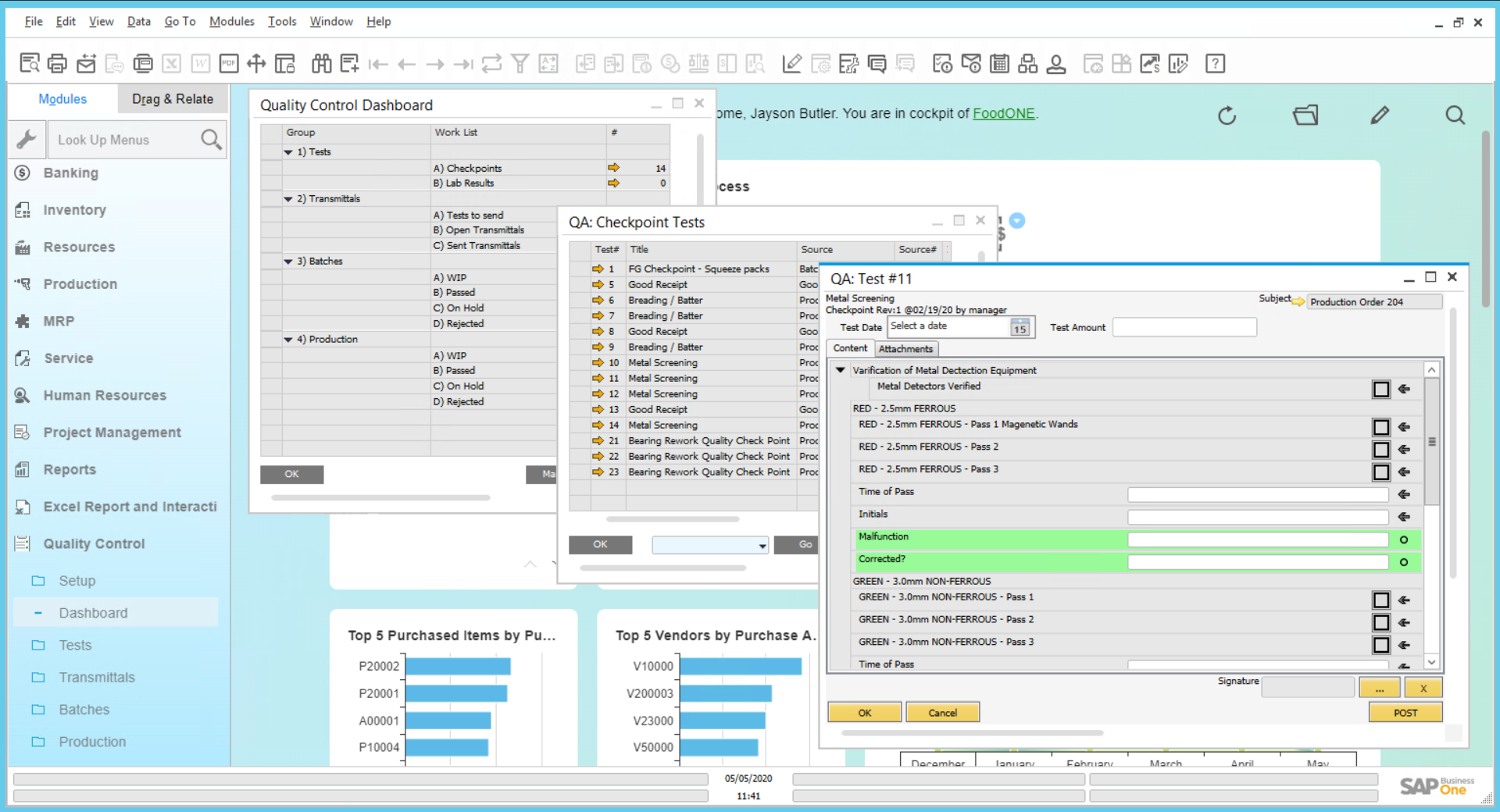
Task: Jump to Last Data Record icon
Action: (463, 64)
